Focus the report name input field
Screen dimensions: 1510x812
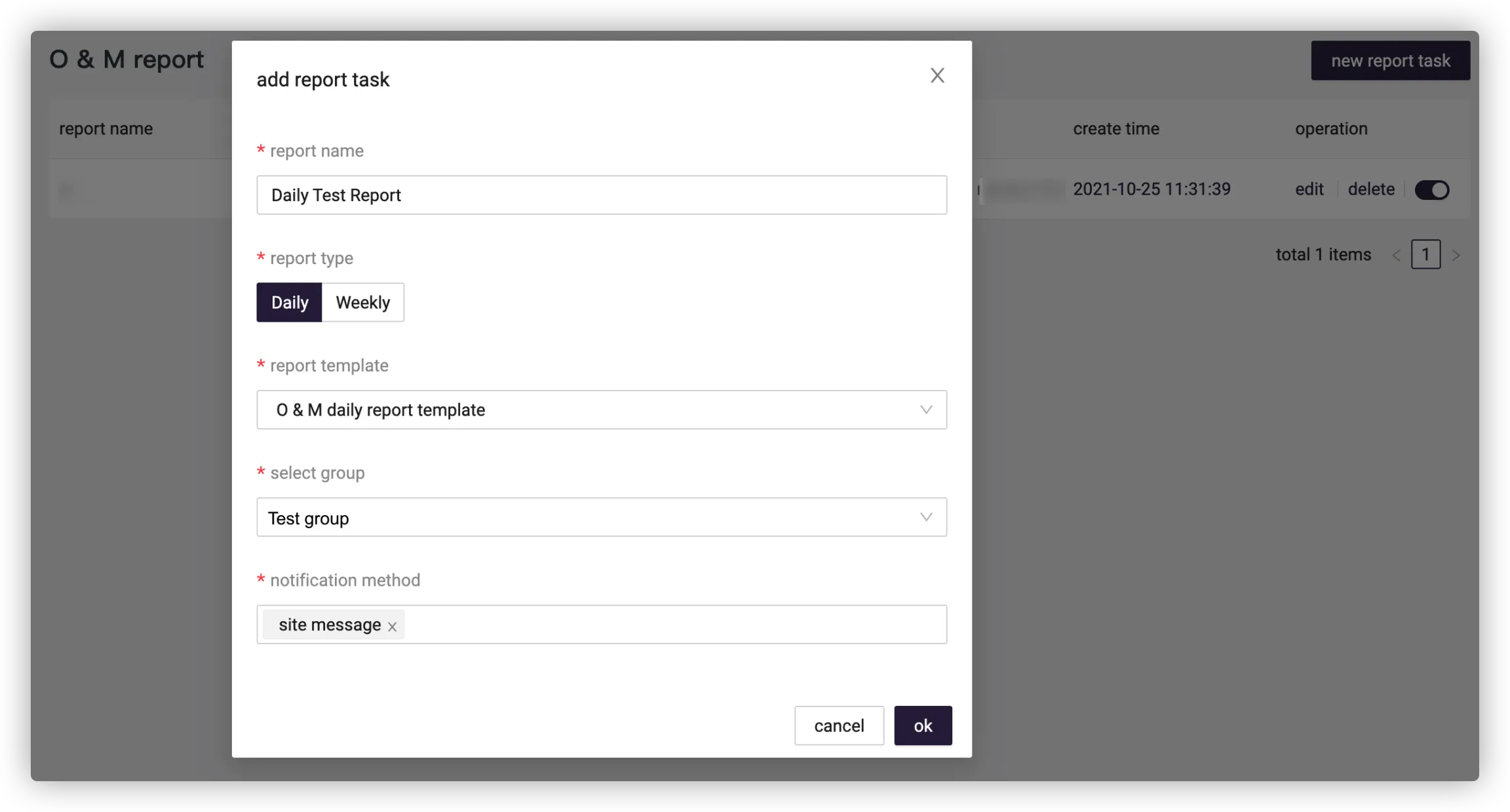tap(601, 195)
